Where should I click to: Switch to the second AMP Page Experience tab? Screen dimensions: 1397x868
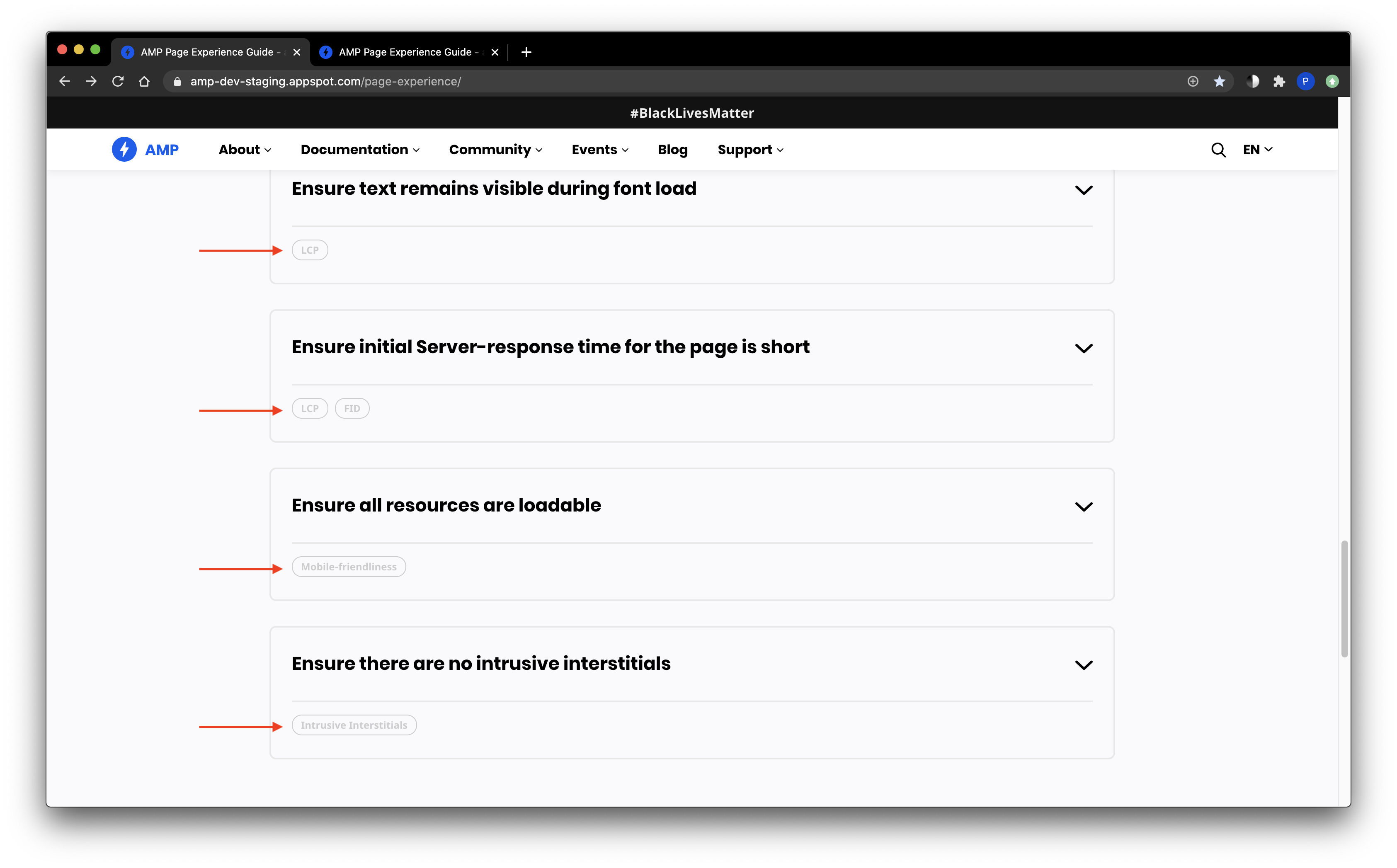click(405, 52)
